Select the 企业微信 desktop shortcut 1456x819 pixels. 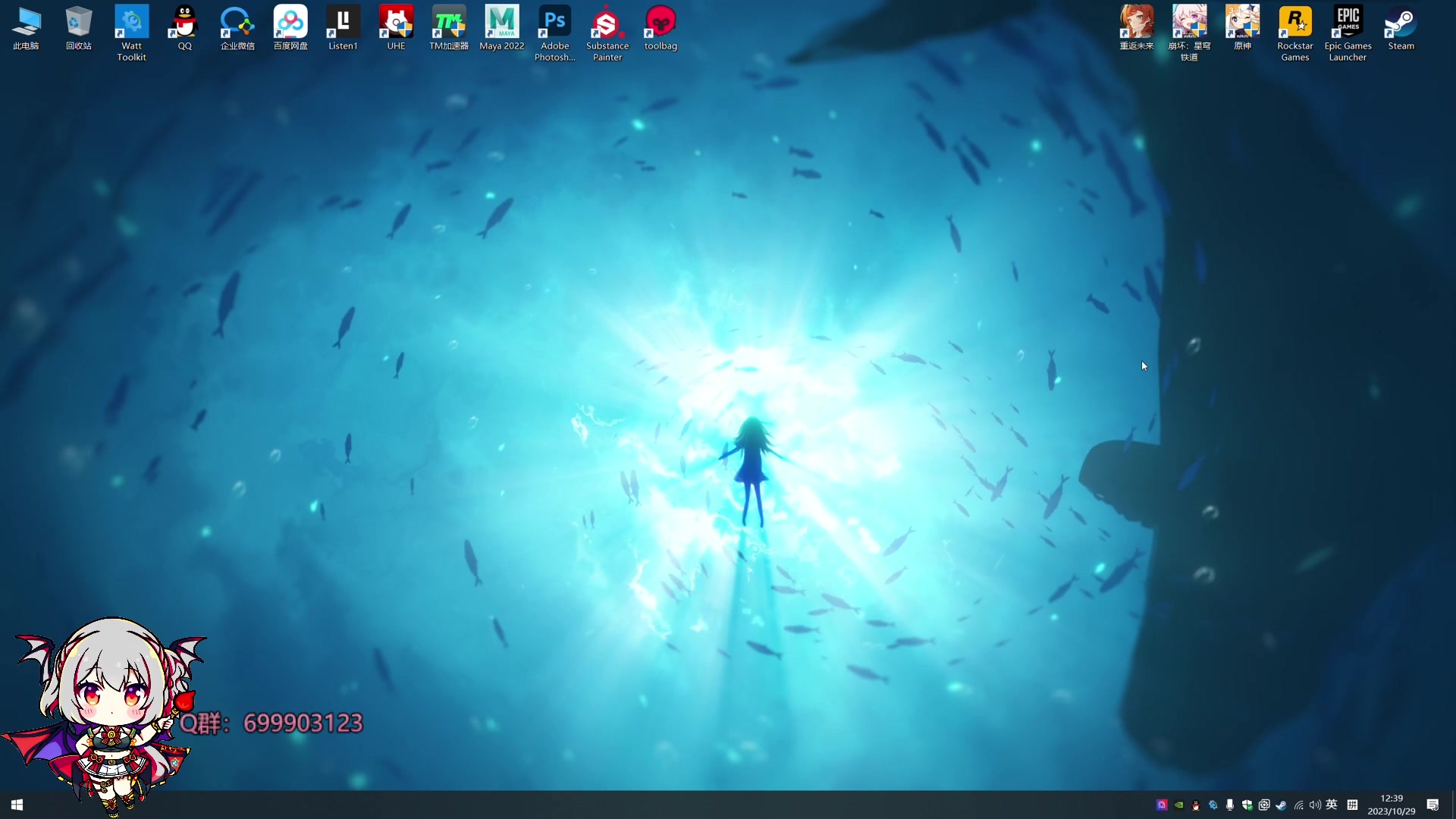click(237, 29)
